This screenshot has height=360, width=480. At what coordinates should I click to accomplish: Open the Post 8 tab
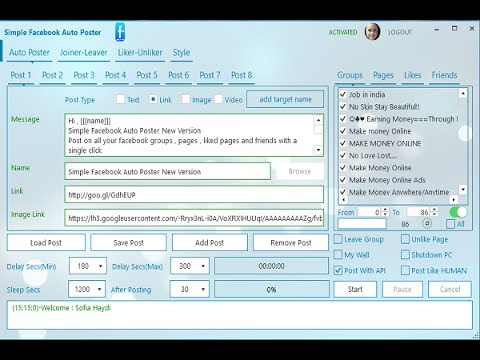tap(242, 75)
